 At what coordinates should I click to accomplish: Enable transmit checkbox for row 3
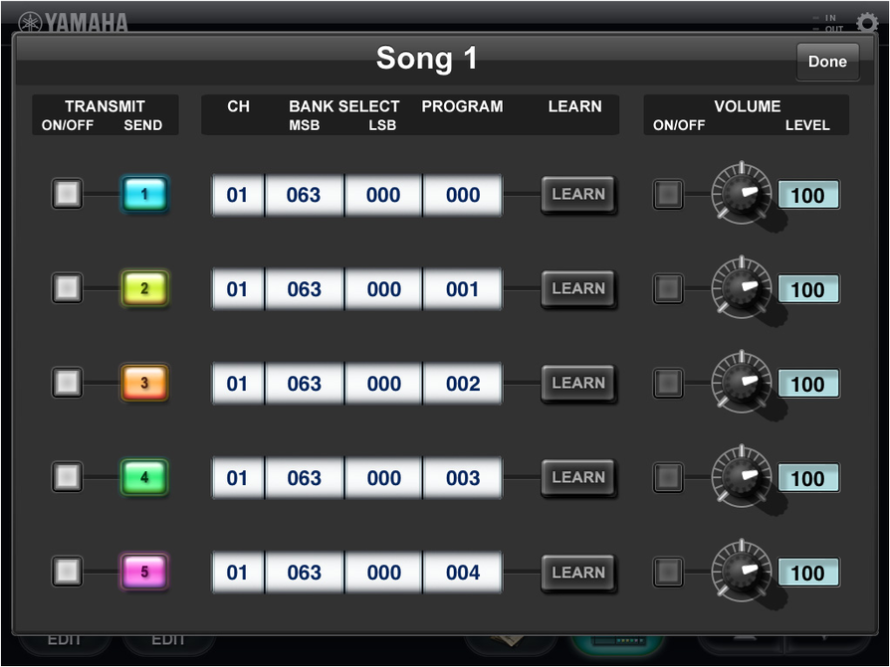[x=67, y=383]
